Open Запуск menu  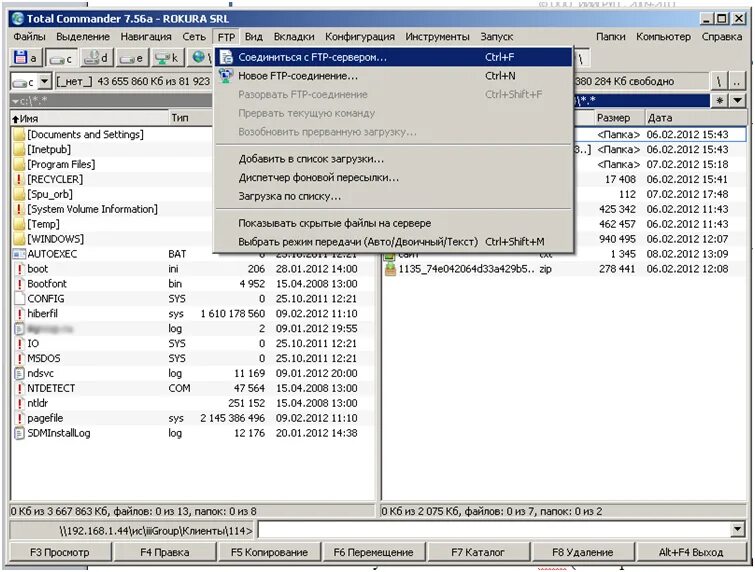point(496,37)
